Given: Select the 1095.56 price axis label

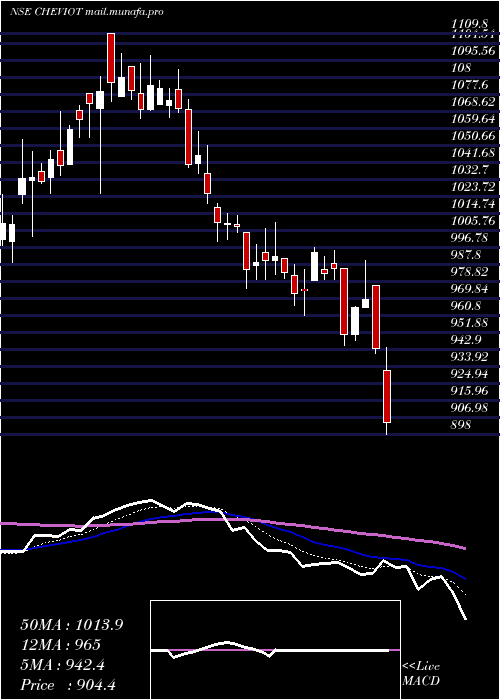Looking at the screenshot, I should (x=473, y=50).
